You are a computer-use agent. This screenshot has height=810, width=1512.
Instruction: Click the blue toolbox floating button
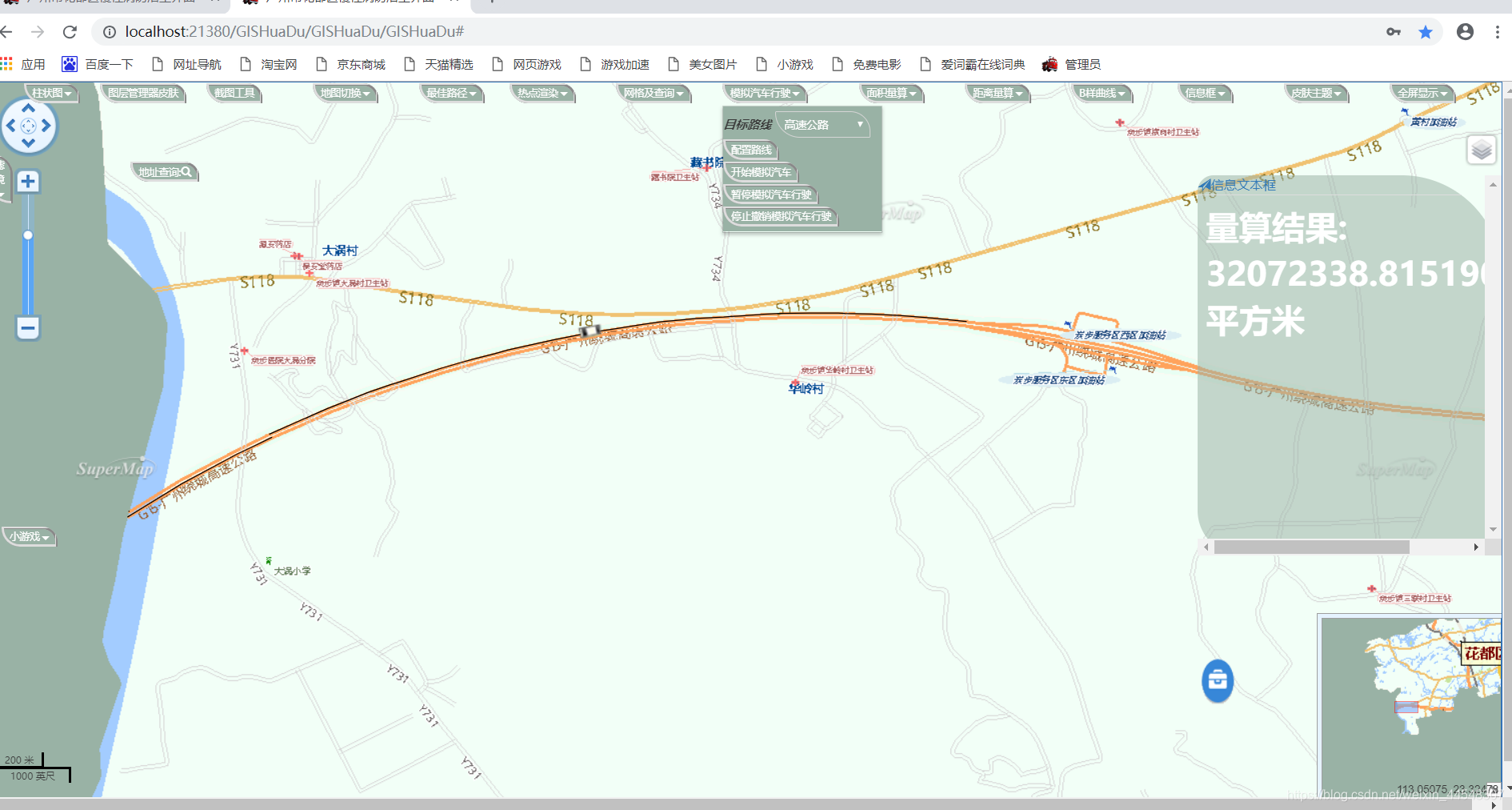tap(1218, 680)
